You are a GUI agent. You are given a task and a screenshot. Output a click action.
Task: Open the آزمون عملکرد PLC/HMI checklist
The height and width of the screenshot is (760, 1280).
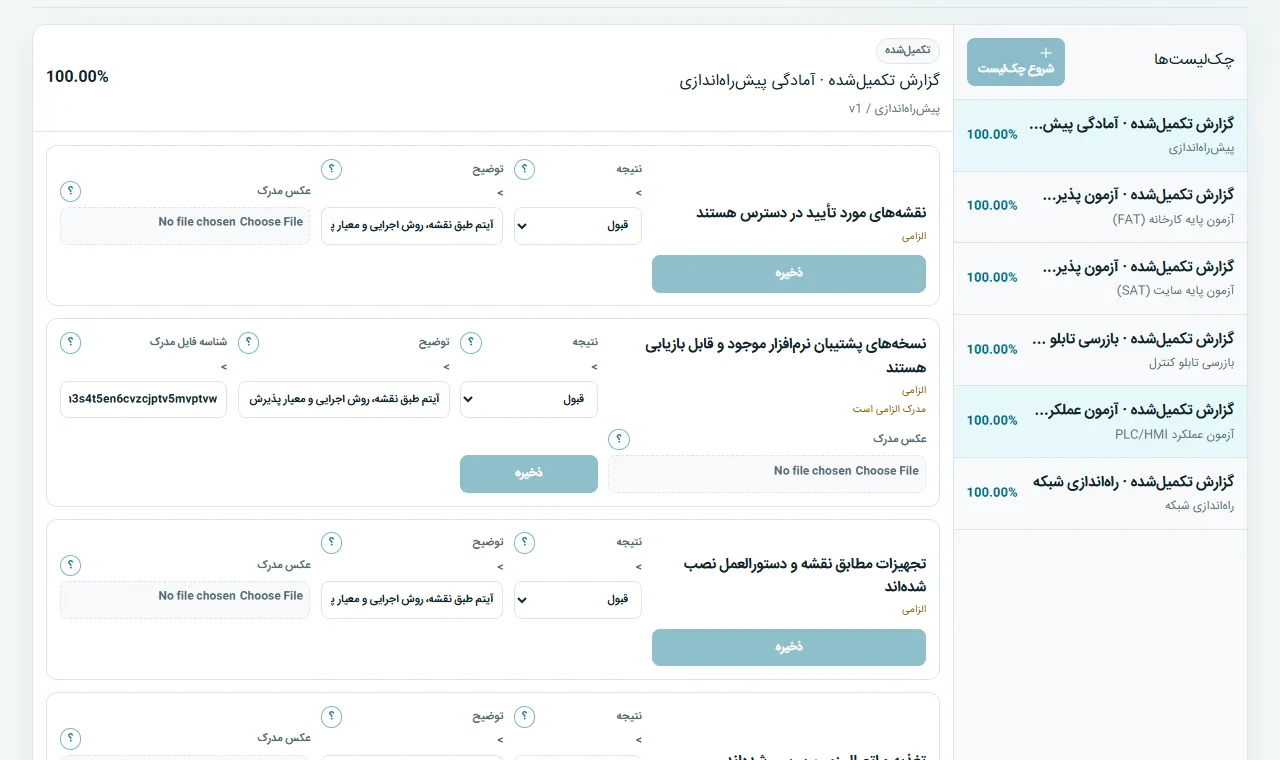tap(1100, 422)
